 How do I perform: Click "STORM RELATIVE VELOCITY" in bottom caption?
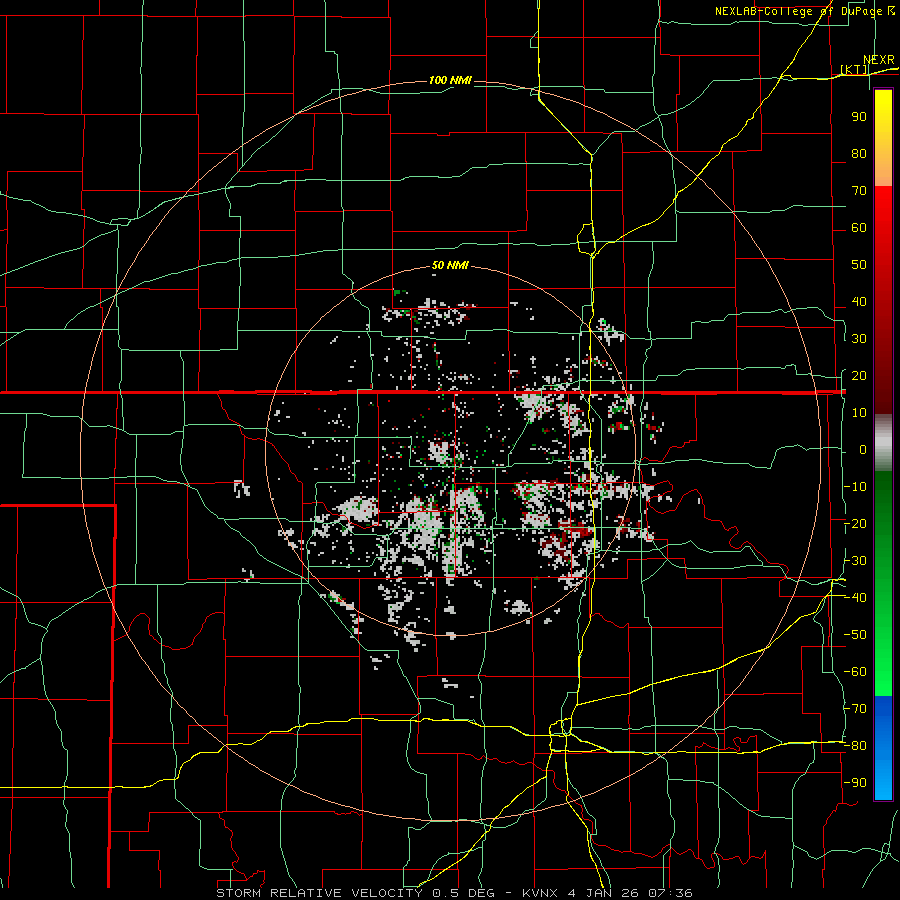(x=319, y=893)
